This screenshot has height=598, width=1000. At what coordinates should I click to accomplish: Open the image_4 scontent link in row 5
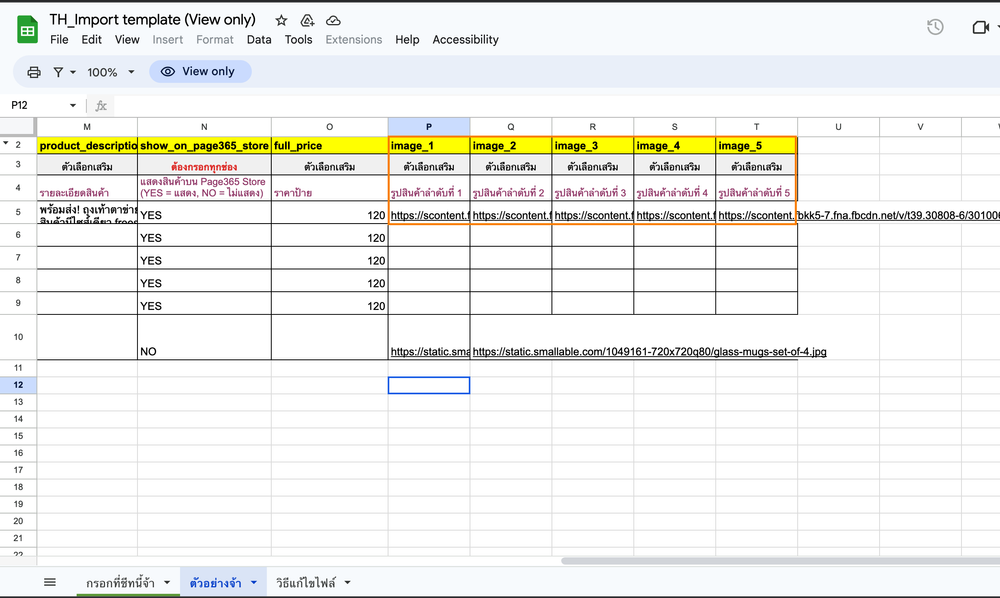click(675, 215)
